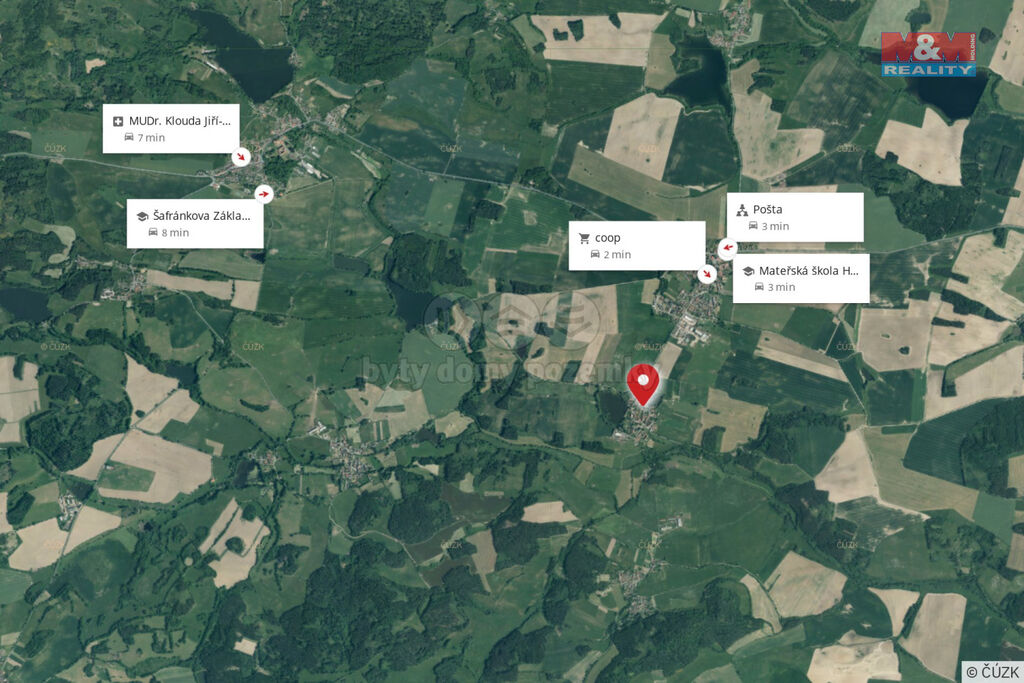Click the school icon beside Mateřská škola
Screen dimensions: 1024x683
pyautogui.click(x=748, y=271)
